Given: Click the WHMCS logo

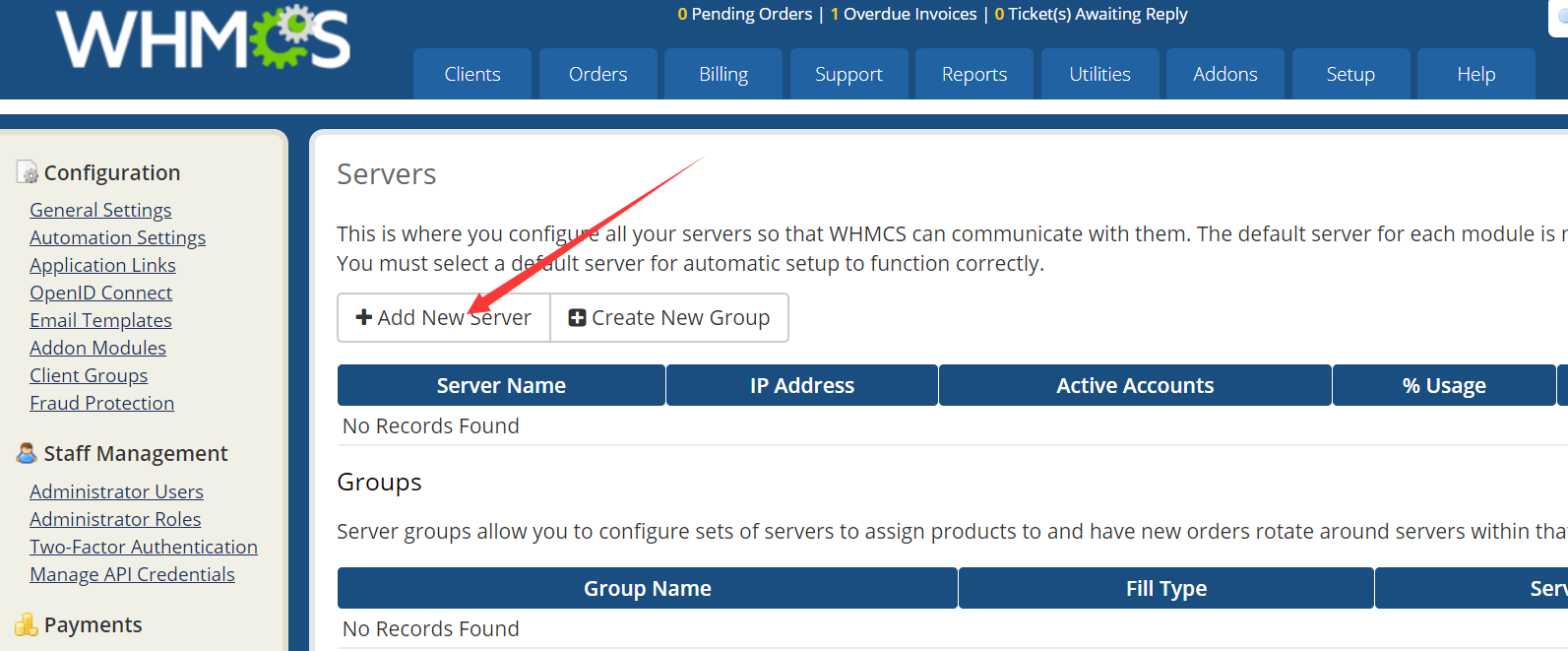Looking at the screenshot, I should tap(203, 36).
